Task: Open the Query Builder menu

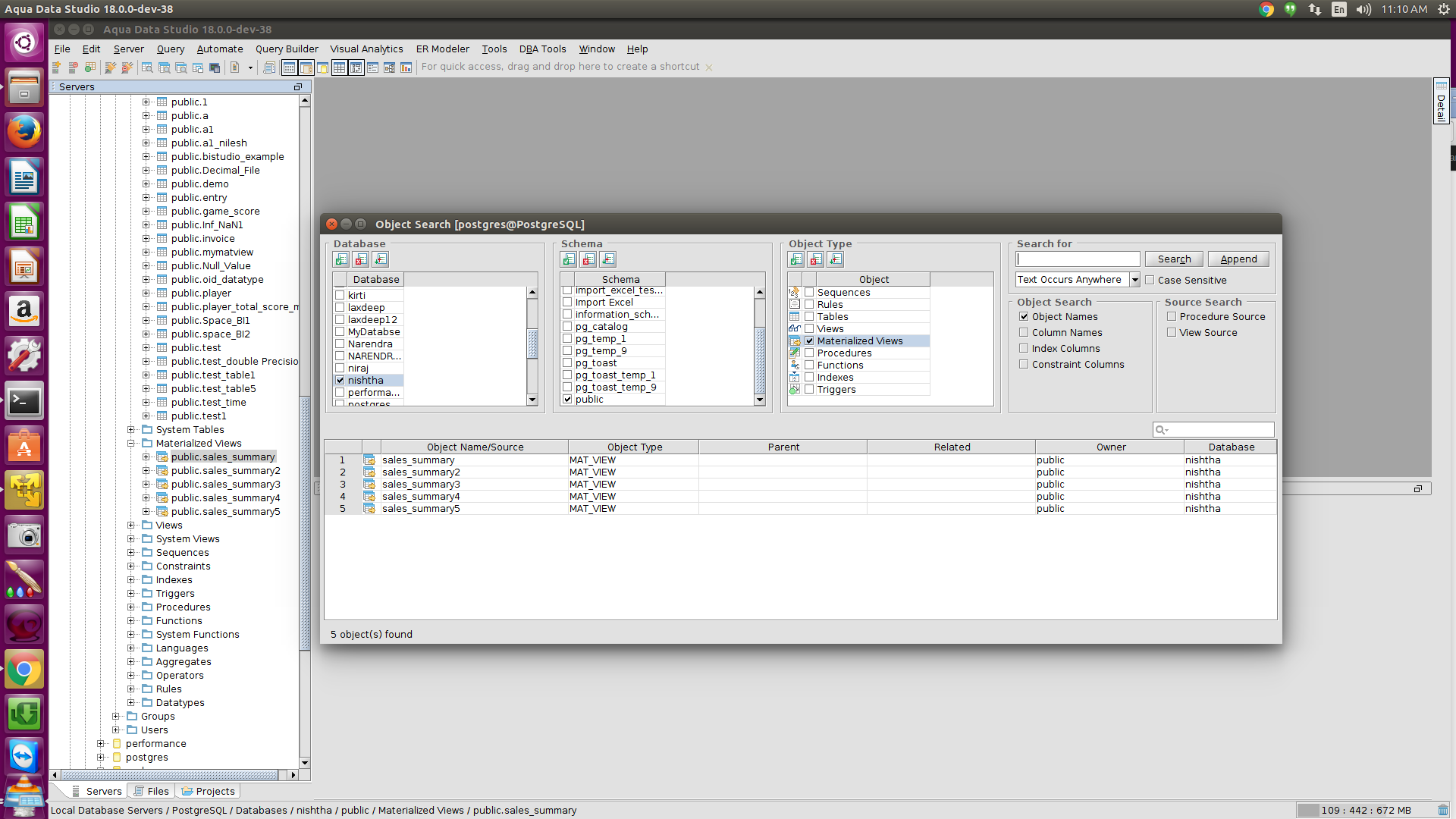Action: tap(287, 49)
